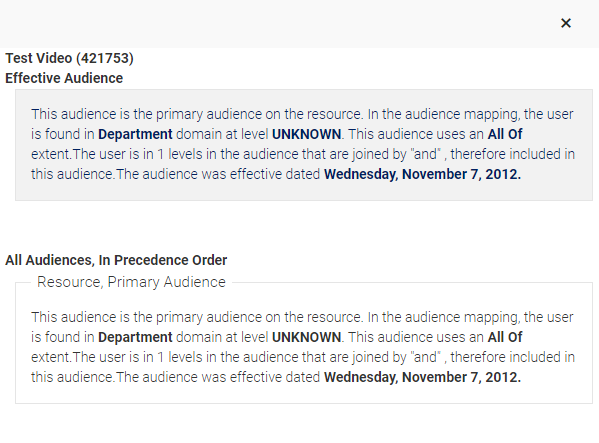The image size is (599, 443).
Task: Select the "Resource, Primary Audience" legend label
Action: [x=131, y=282]
